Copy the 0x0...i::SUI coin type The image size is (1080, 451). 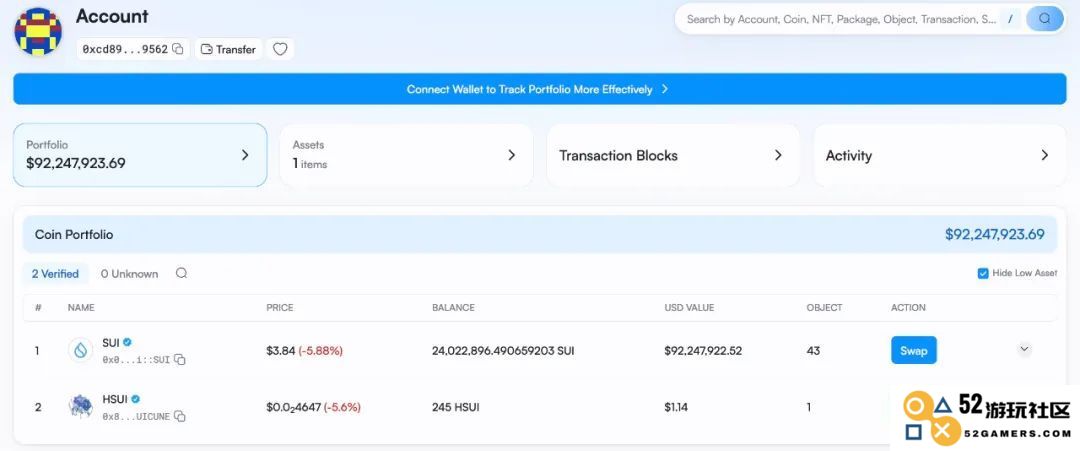click(180, 359)
